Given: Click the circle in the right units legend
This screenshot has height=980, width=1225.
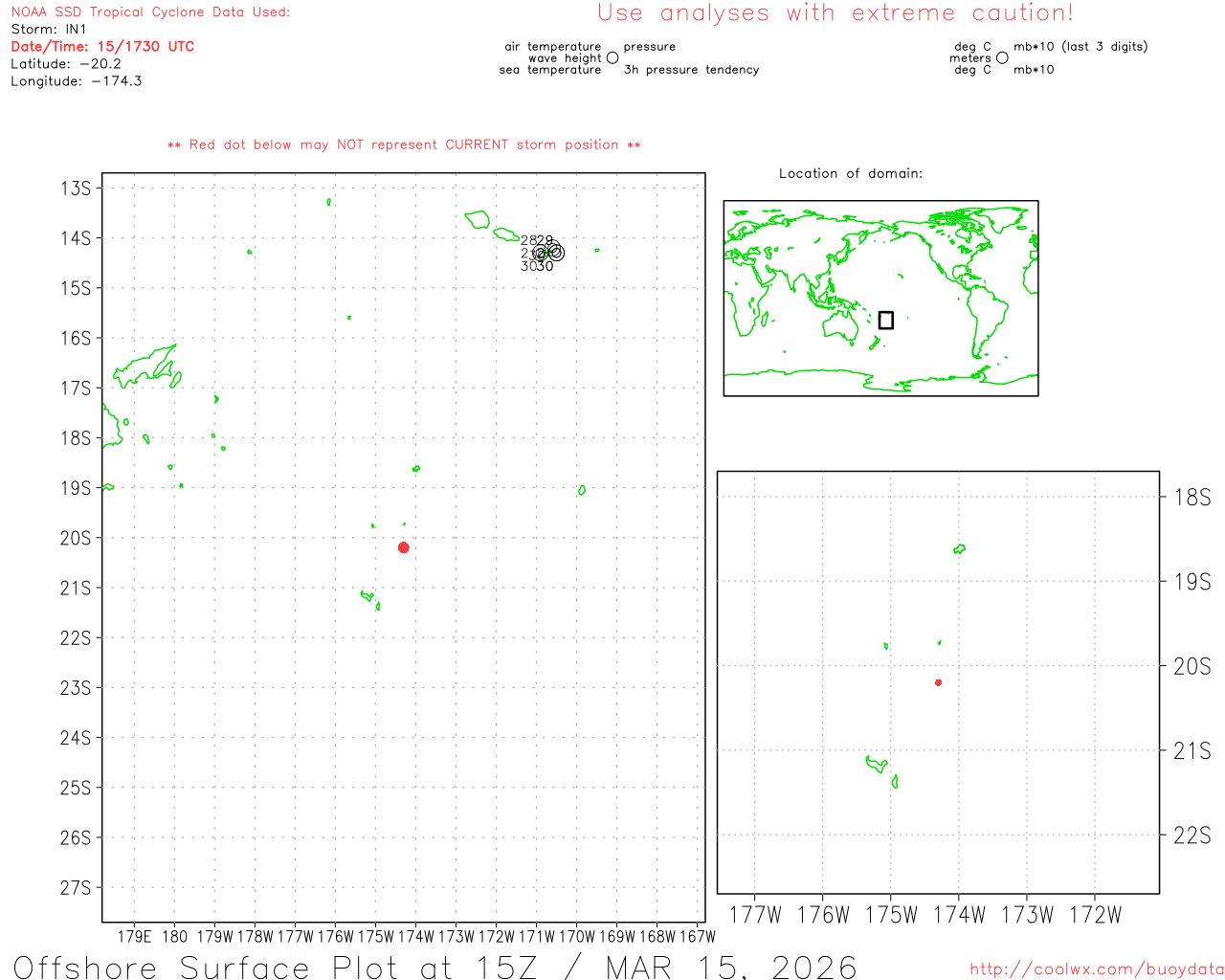Looking at the screenshot, I should [1002, 58].
